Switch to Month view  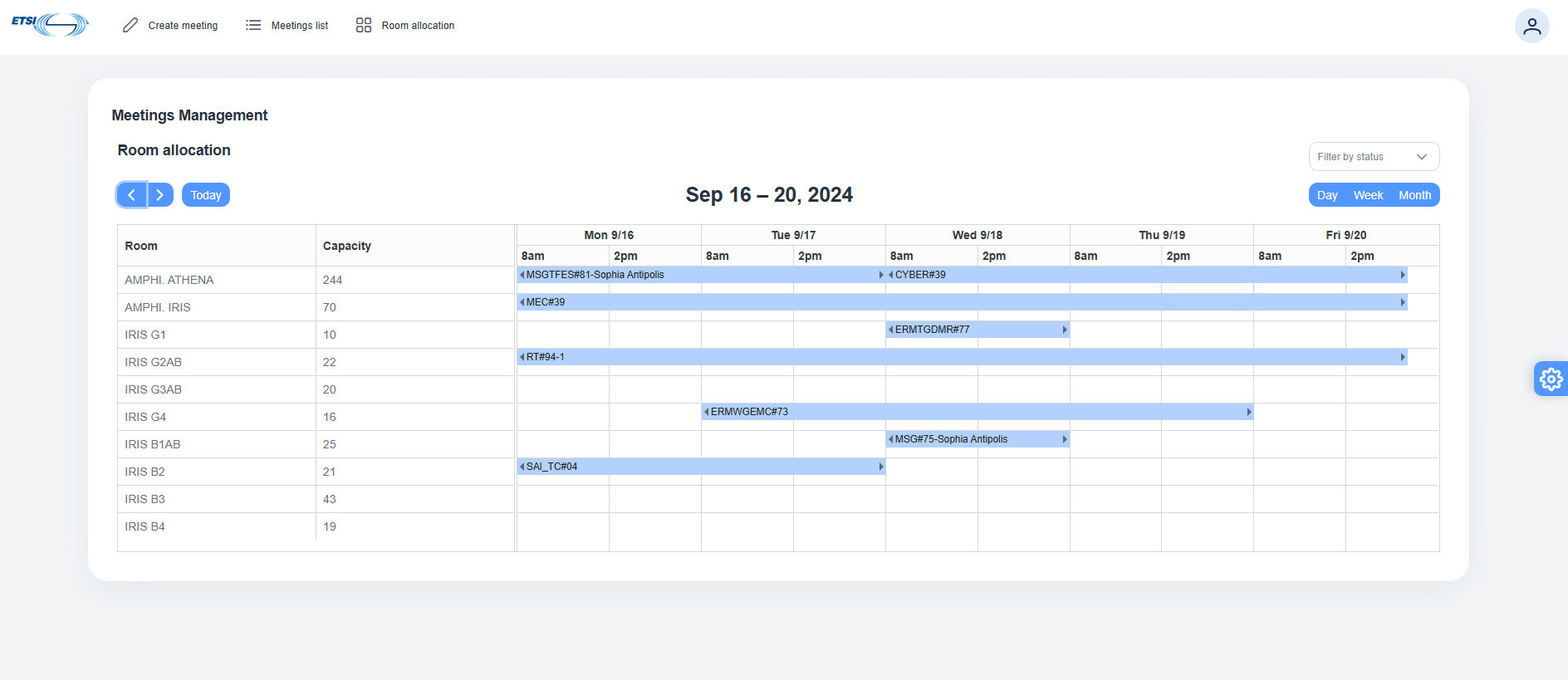1414,195
